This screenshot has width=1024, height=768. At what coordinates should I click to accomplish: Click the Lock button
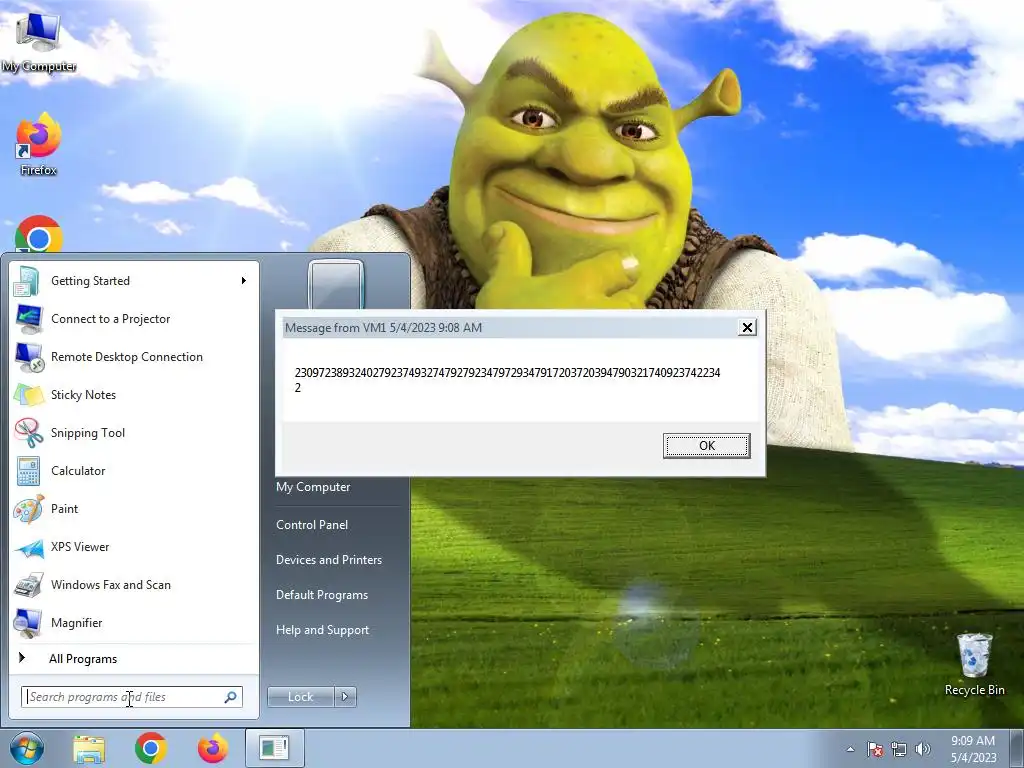click(x=301, y=697)
